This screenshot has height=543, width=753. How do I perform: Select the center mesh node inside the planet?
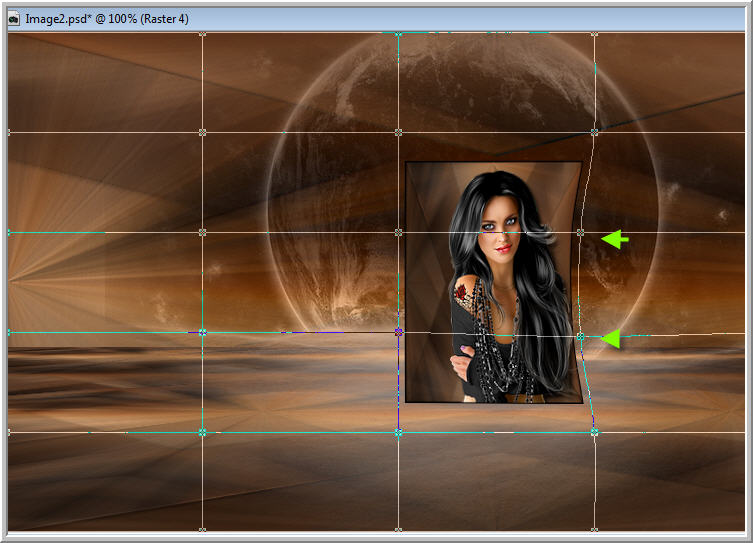(398, 232)
